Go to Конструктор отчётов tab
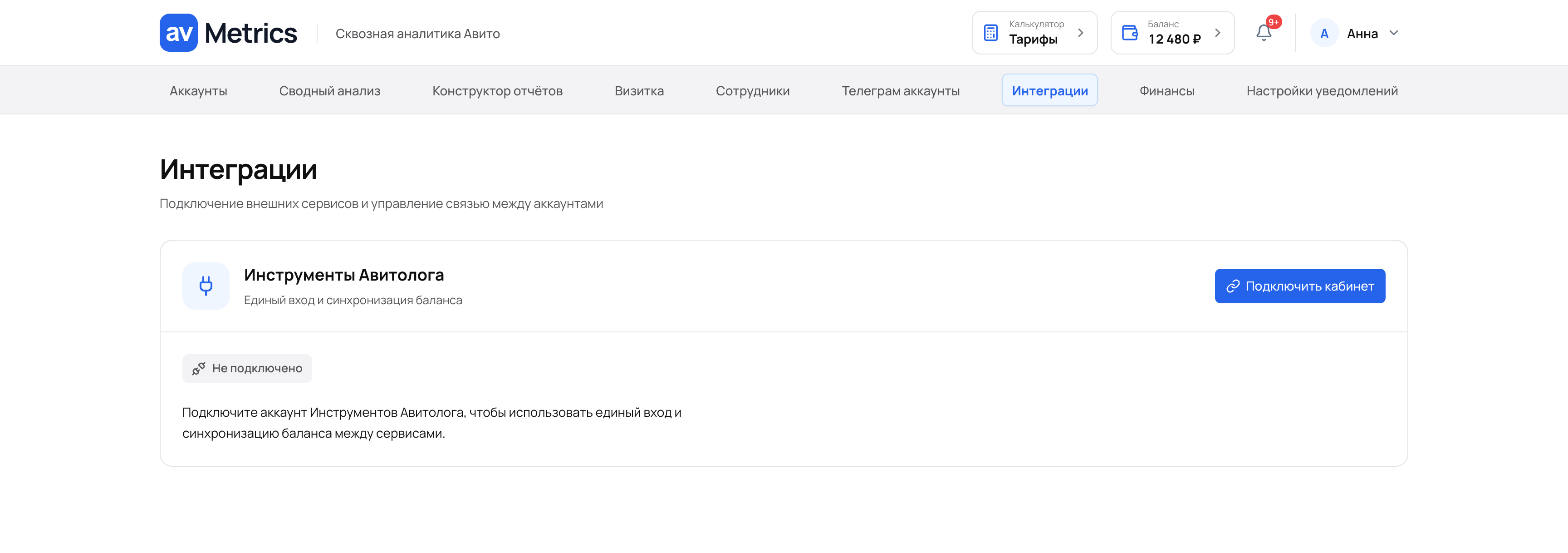 (x=497, y=91)
